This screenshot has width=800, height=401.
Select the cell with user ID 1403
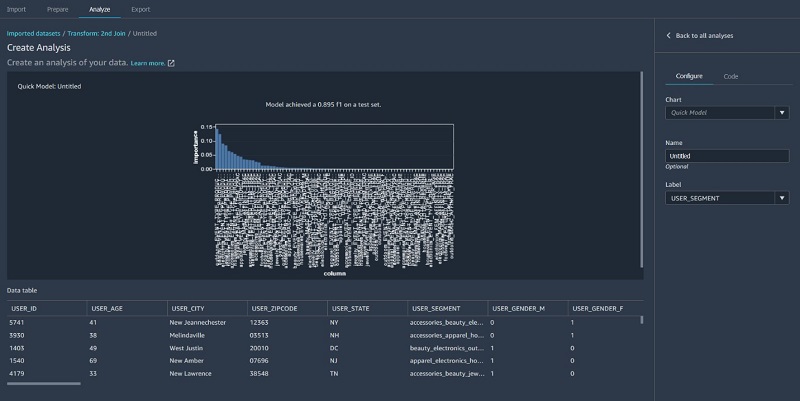tap(17, 348)
